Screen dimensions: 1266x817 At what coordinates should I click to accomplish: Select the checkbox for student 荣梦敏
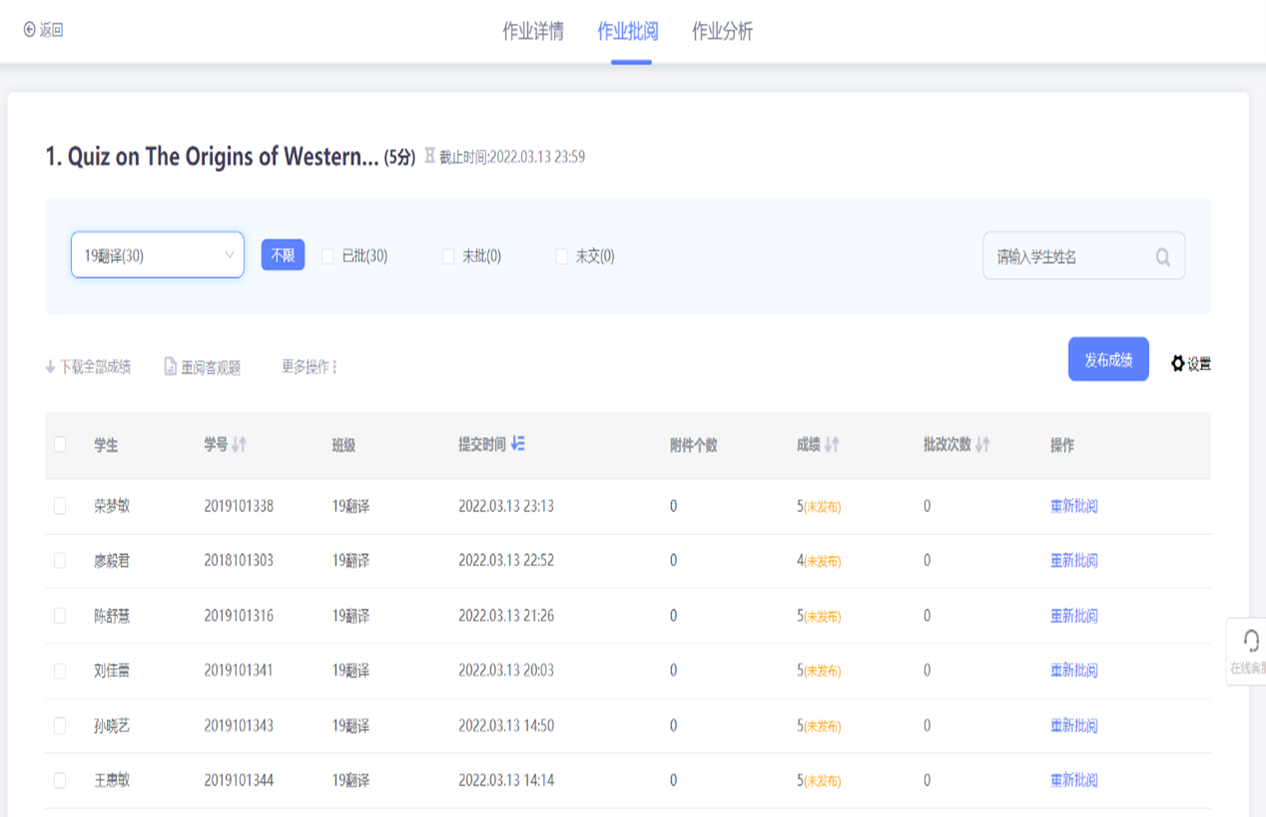60,507
